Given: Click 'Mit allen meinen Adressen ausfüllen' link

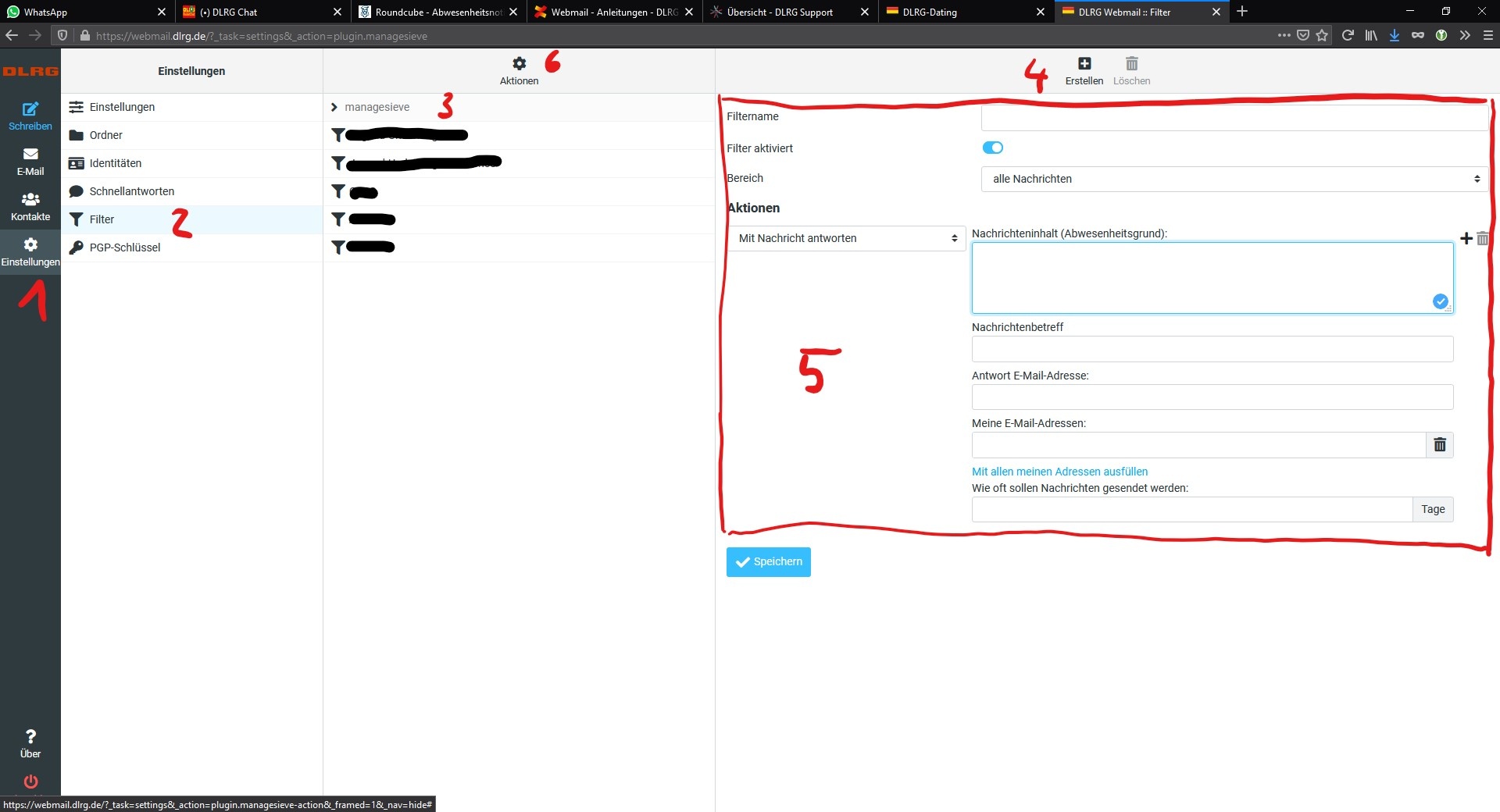Looking at the screenshot, I should [x=1059, y=472].
